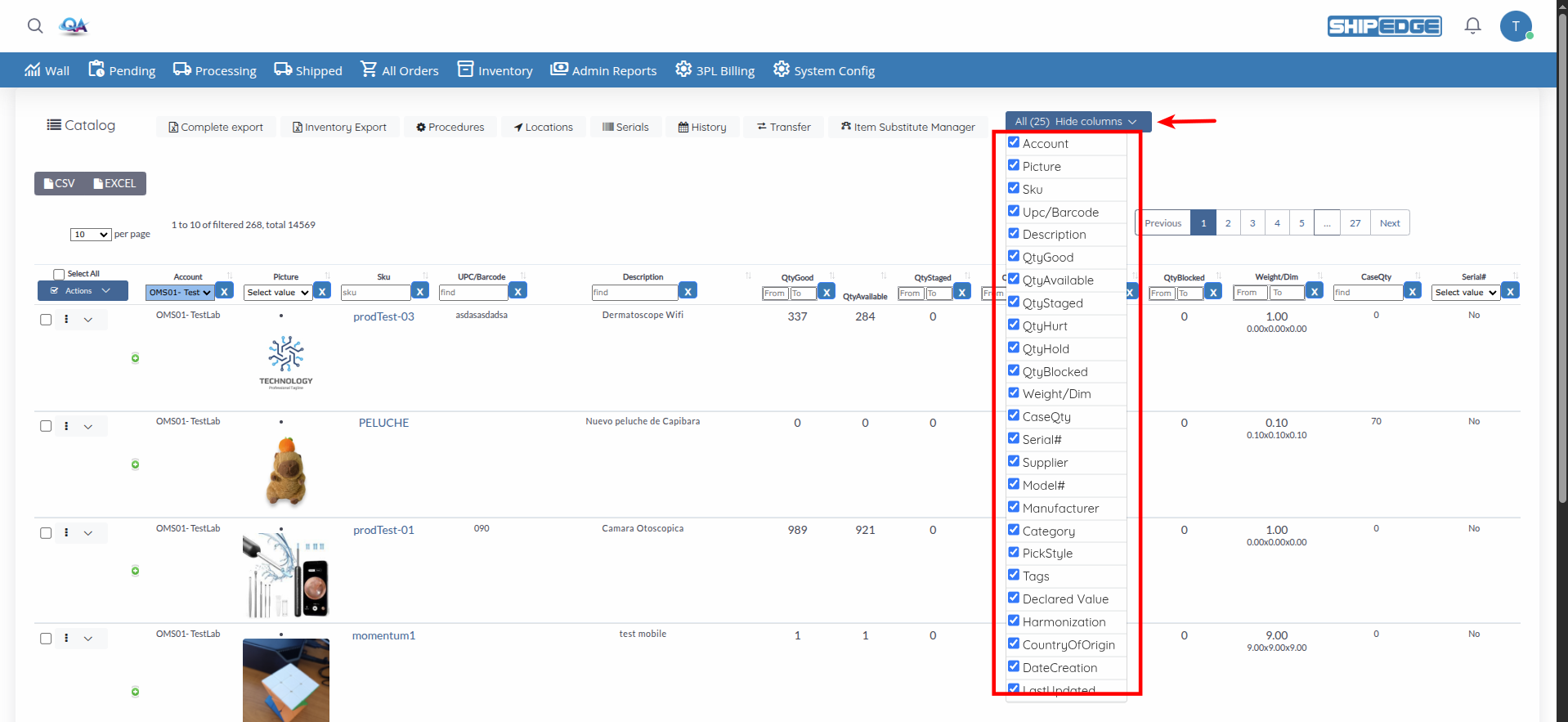This screenshot has height=722, width=1568.
Task: Export the table as CSV
Action: click(x=60, y=183)
